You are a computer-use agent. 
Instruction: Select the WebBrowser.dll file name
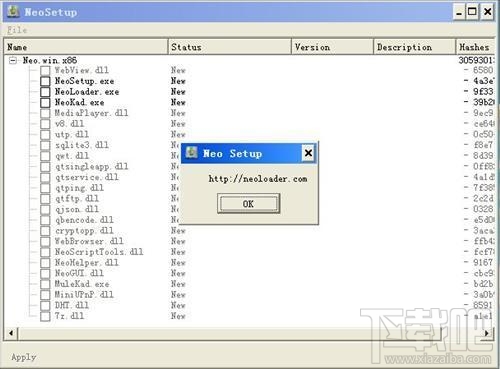[x=89, y=241]
